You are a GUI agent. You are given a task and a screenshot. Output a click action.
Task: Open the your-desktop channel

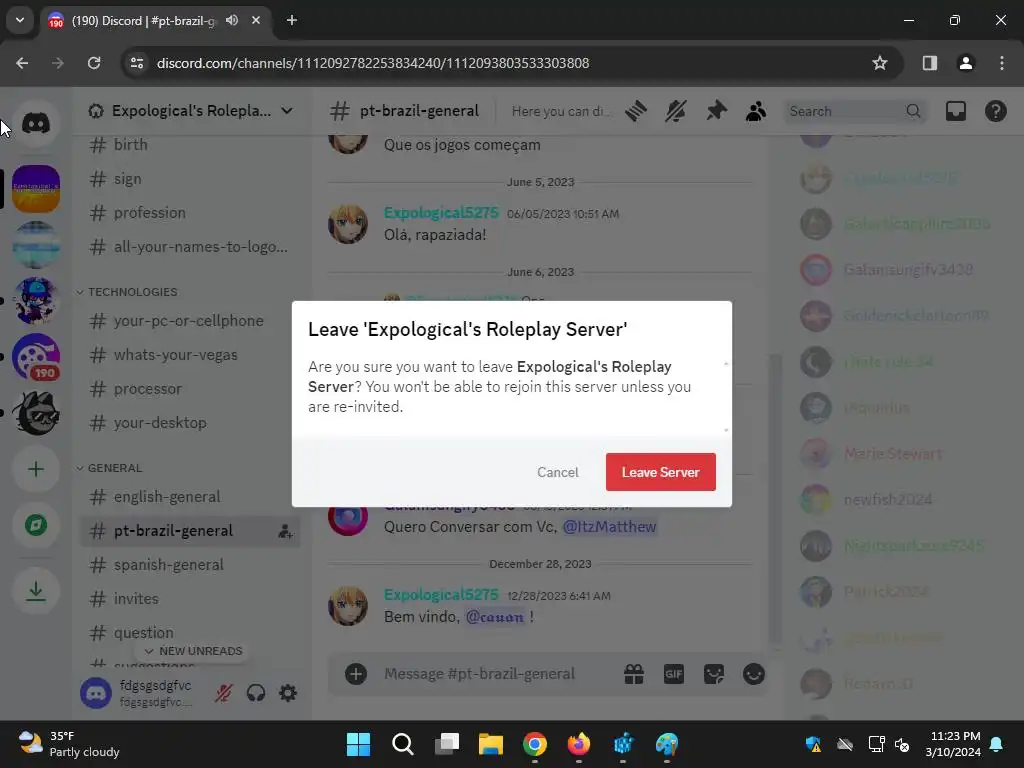click(190, 423)
